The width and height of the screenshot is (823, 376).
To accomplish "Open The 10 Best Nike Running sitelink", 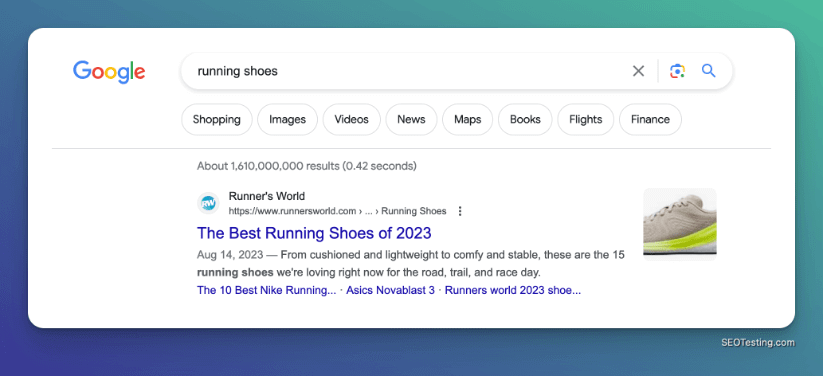I will point(267,290).
